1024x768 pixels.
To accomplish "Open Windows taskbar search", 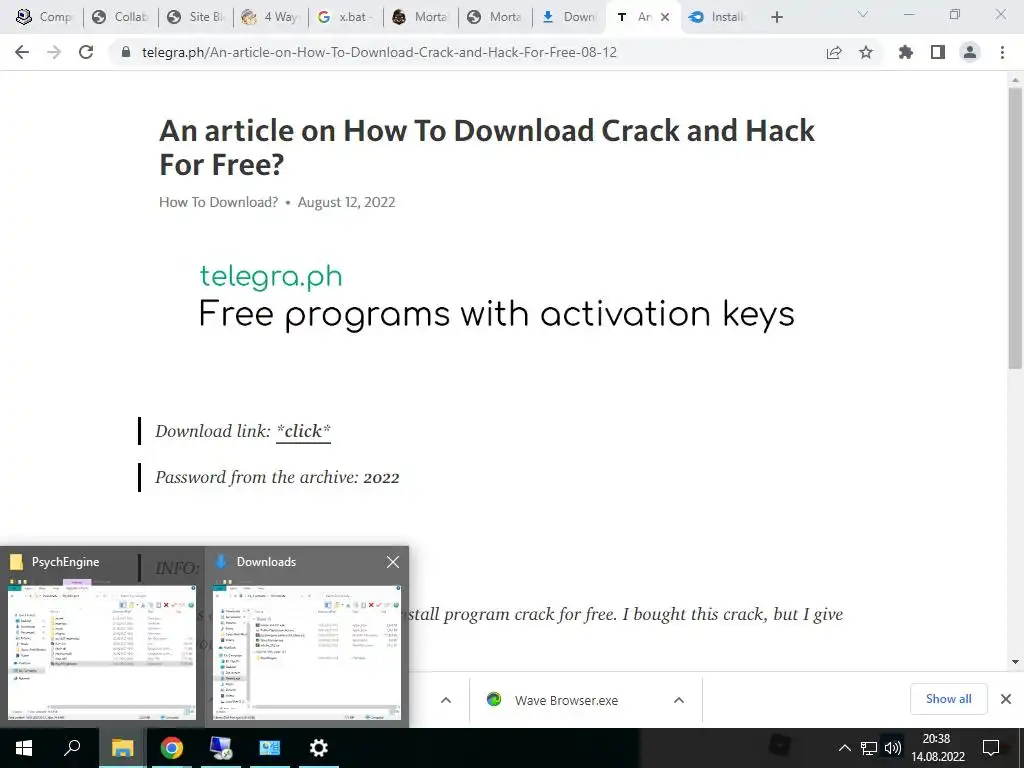I will [72, 748].
